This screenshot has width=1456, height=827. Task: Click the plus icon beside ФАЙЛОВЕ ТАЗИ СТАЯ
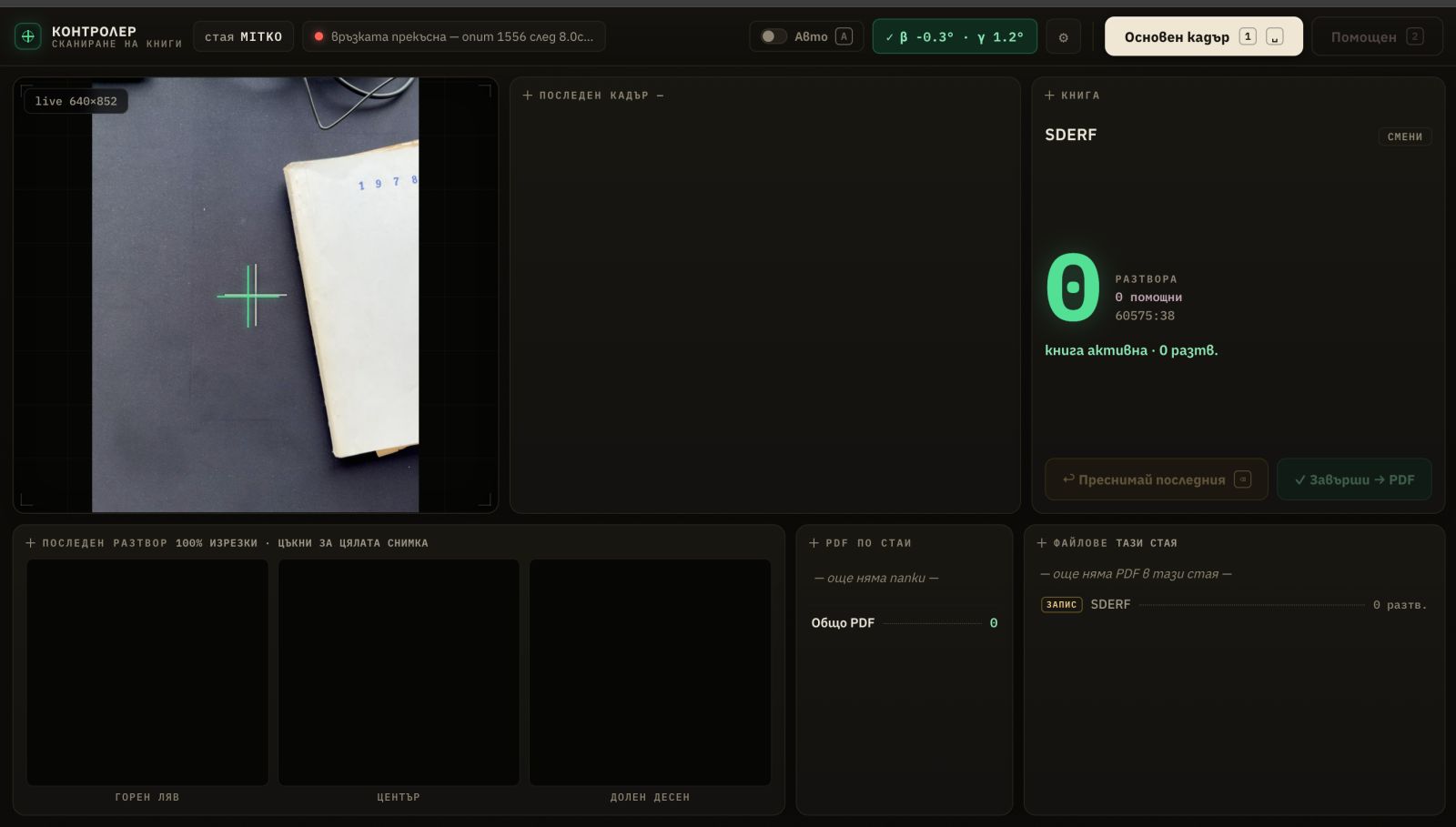(x=1042, y=543)
